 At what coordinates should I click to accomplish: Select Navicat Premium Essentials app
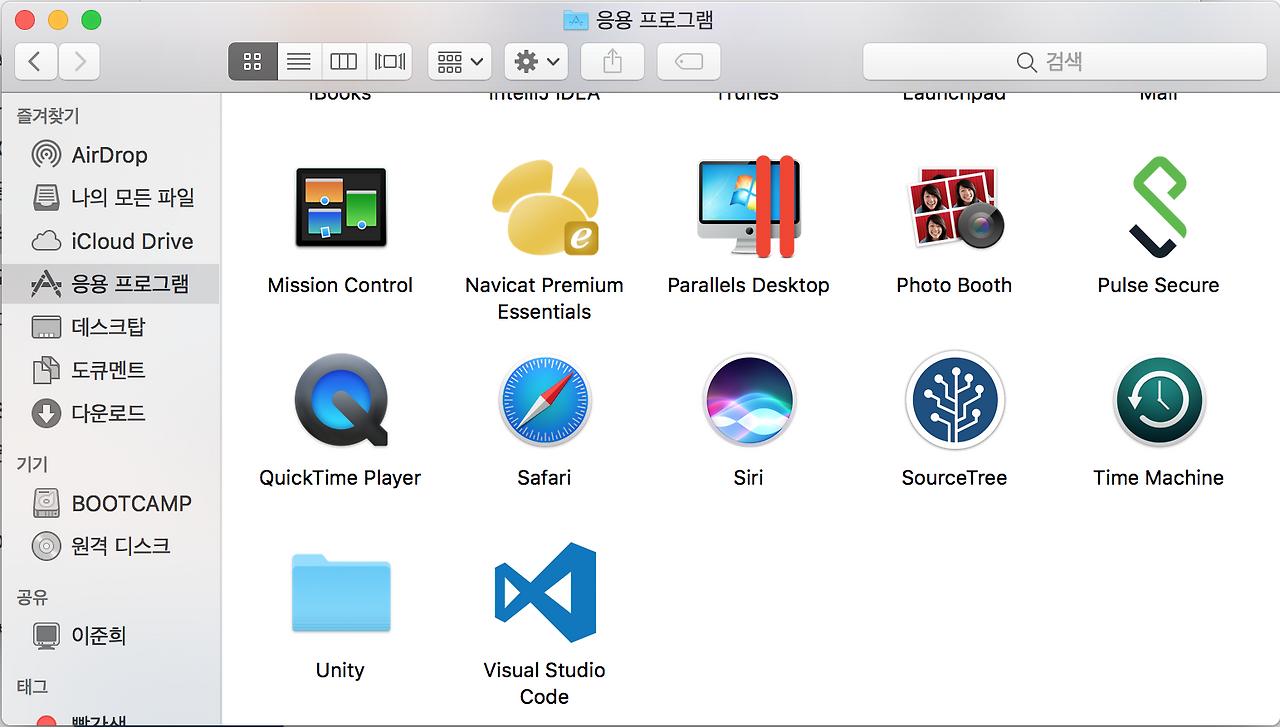[x=545, y=208]
